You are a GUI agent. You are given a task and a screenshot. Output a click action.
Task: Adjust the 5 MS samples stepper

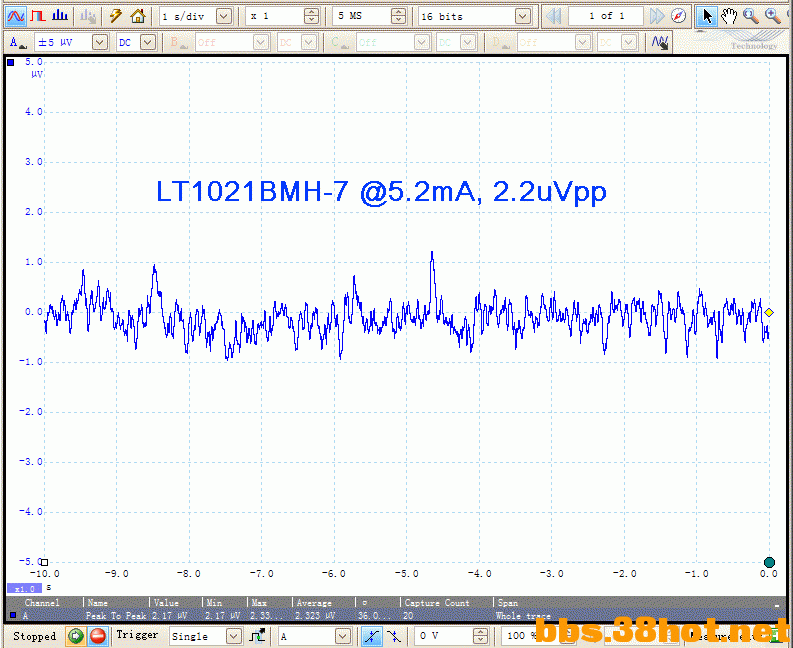click(399, 17)
